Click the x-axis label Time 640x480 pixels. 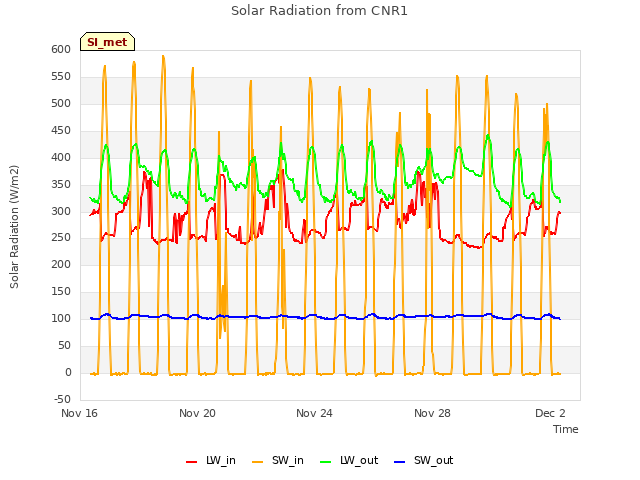tap(565, 429)
